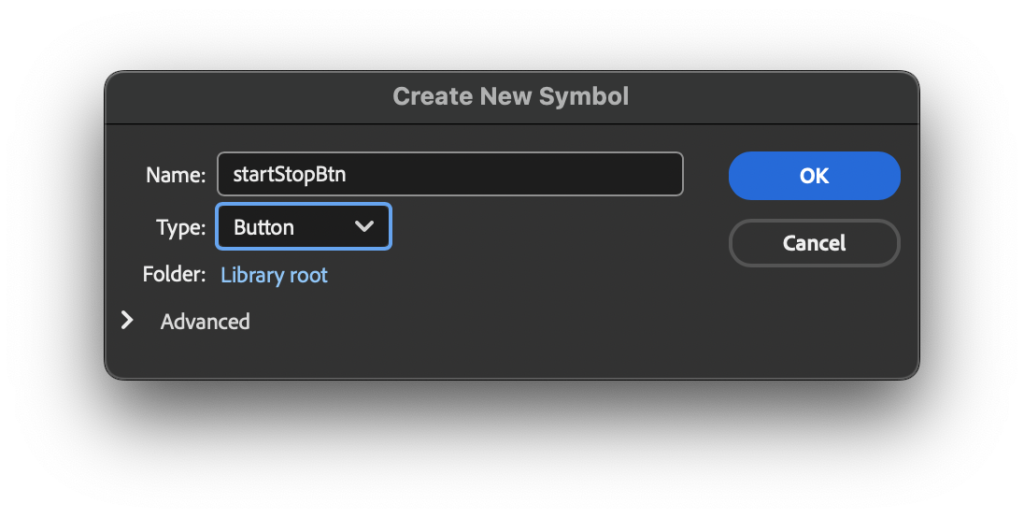Click the Advanced label text

point(205,321)
